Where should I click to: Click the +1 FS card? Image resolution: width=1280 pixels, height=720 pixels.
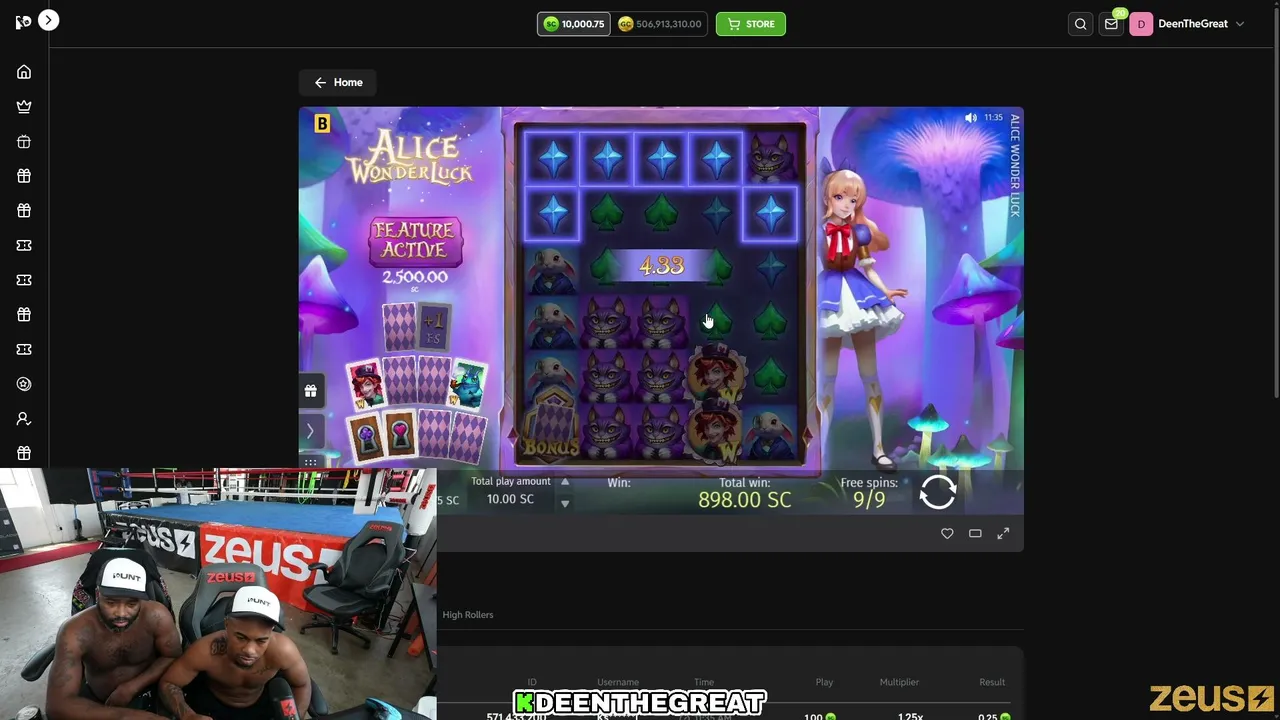(x=433, y=327)
